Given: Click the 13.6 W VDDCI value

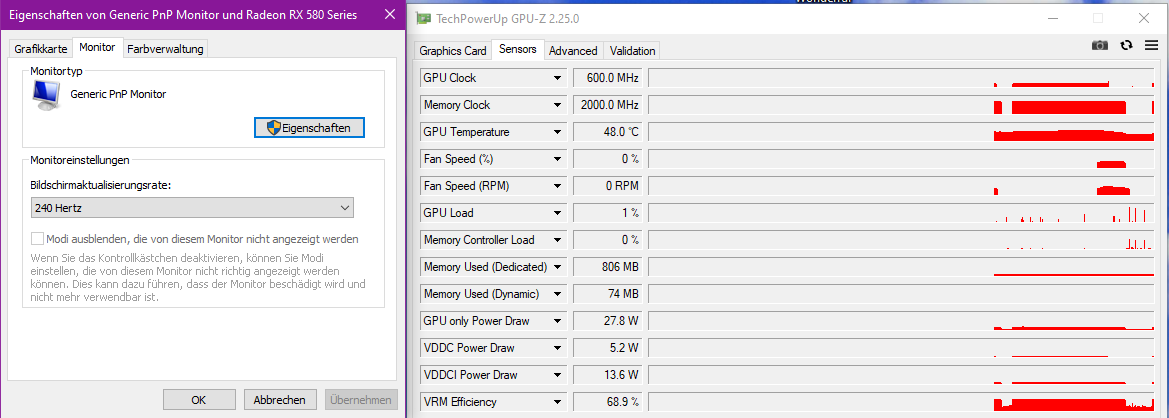Looking at the screenshot, I should (608, 375).
